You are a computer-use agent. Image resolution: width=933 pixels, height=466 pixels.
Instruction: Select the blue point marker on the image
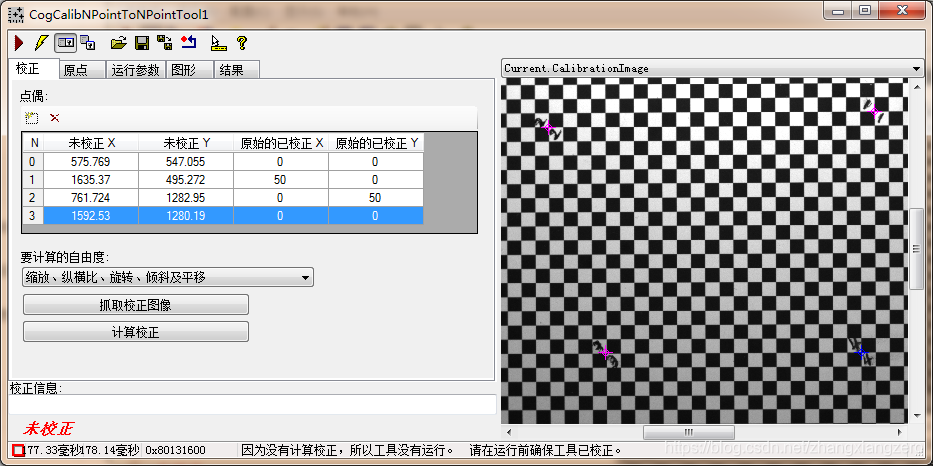[x=861, y=353]
